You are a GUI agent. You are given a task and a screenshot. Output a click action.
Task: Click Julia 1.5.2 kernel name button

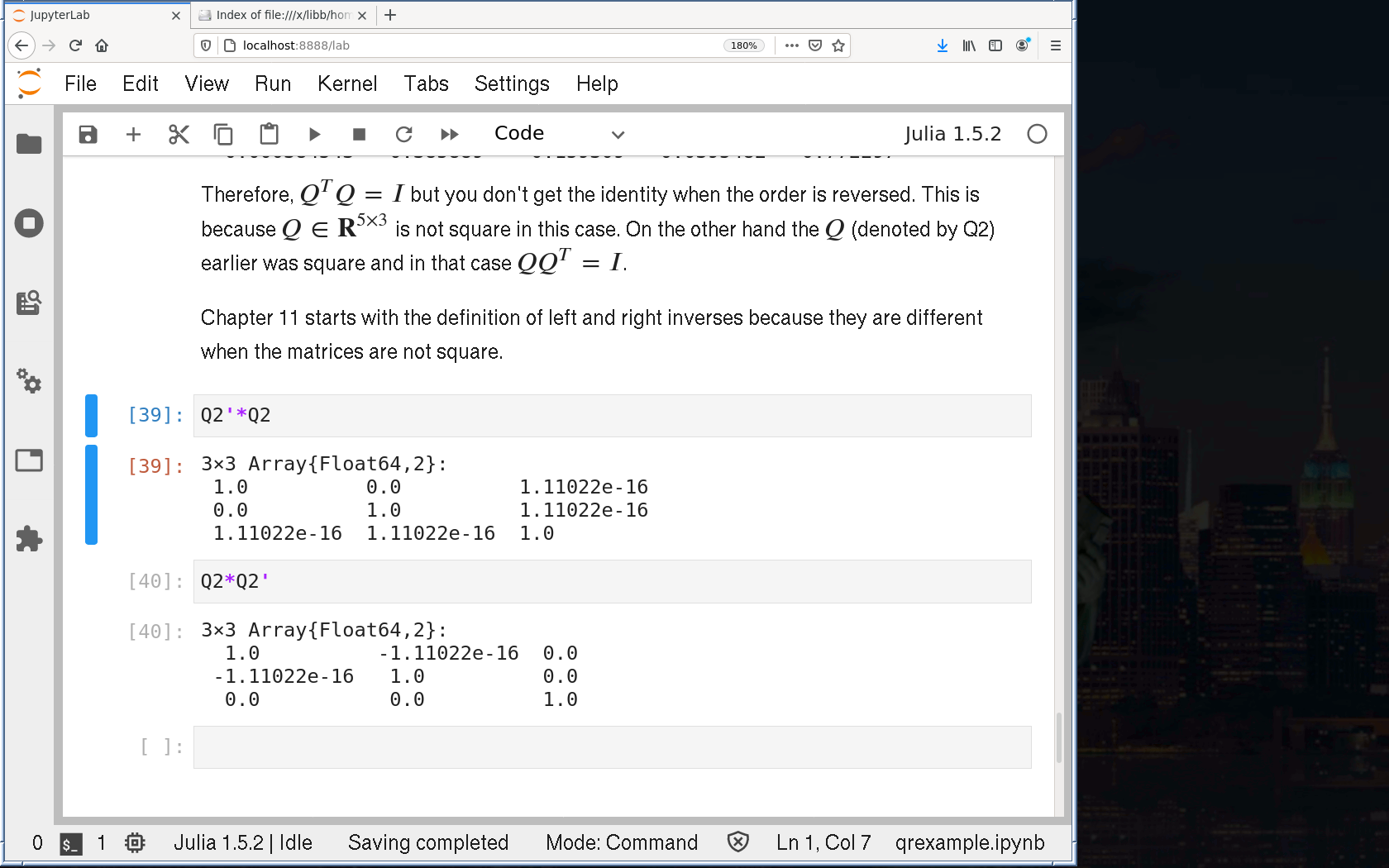coord(952,134)
